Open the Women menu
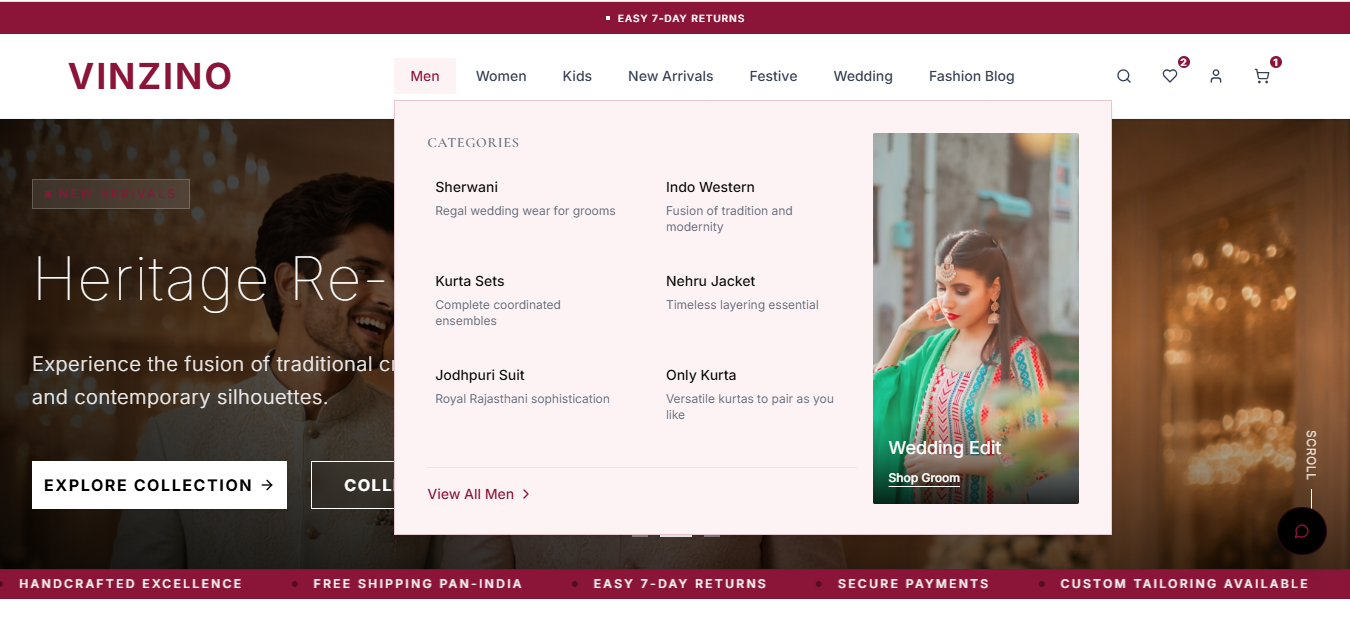Image resolution: width=1350 pixels, height=633 pixels. coord(501,76)
